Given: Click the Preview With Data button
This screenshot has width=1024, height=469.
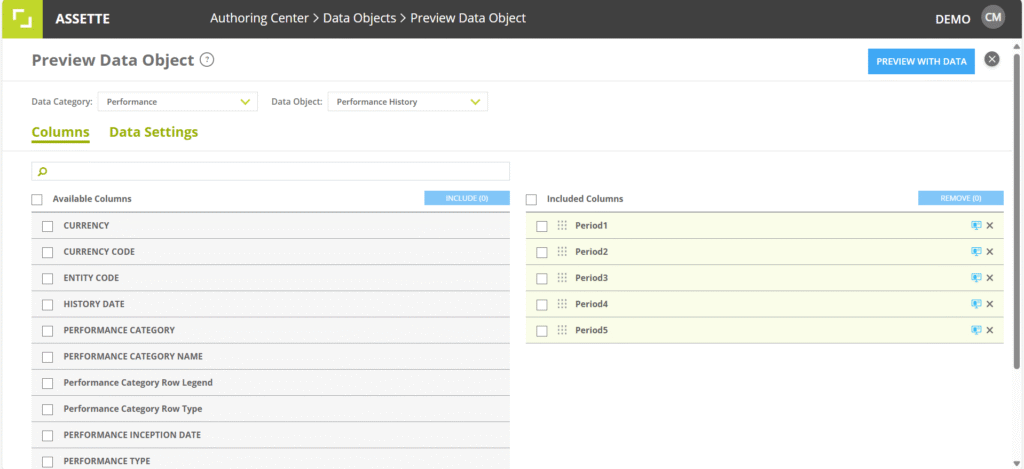Looking at the screenshot, I should coord(921,61).
